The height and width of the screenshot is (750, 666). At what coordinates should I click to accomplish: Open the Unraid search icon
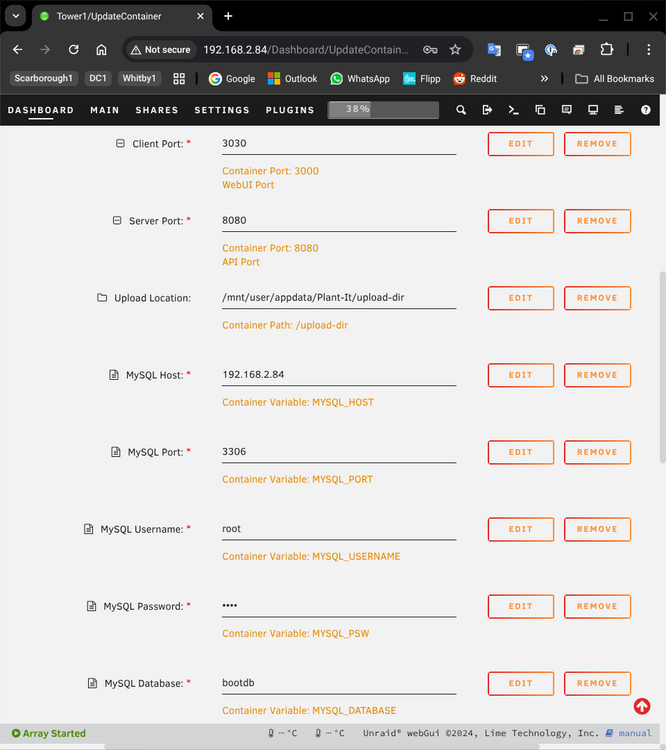click(x=461, y=110)
